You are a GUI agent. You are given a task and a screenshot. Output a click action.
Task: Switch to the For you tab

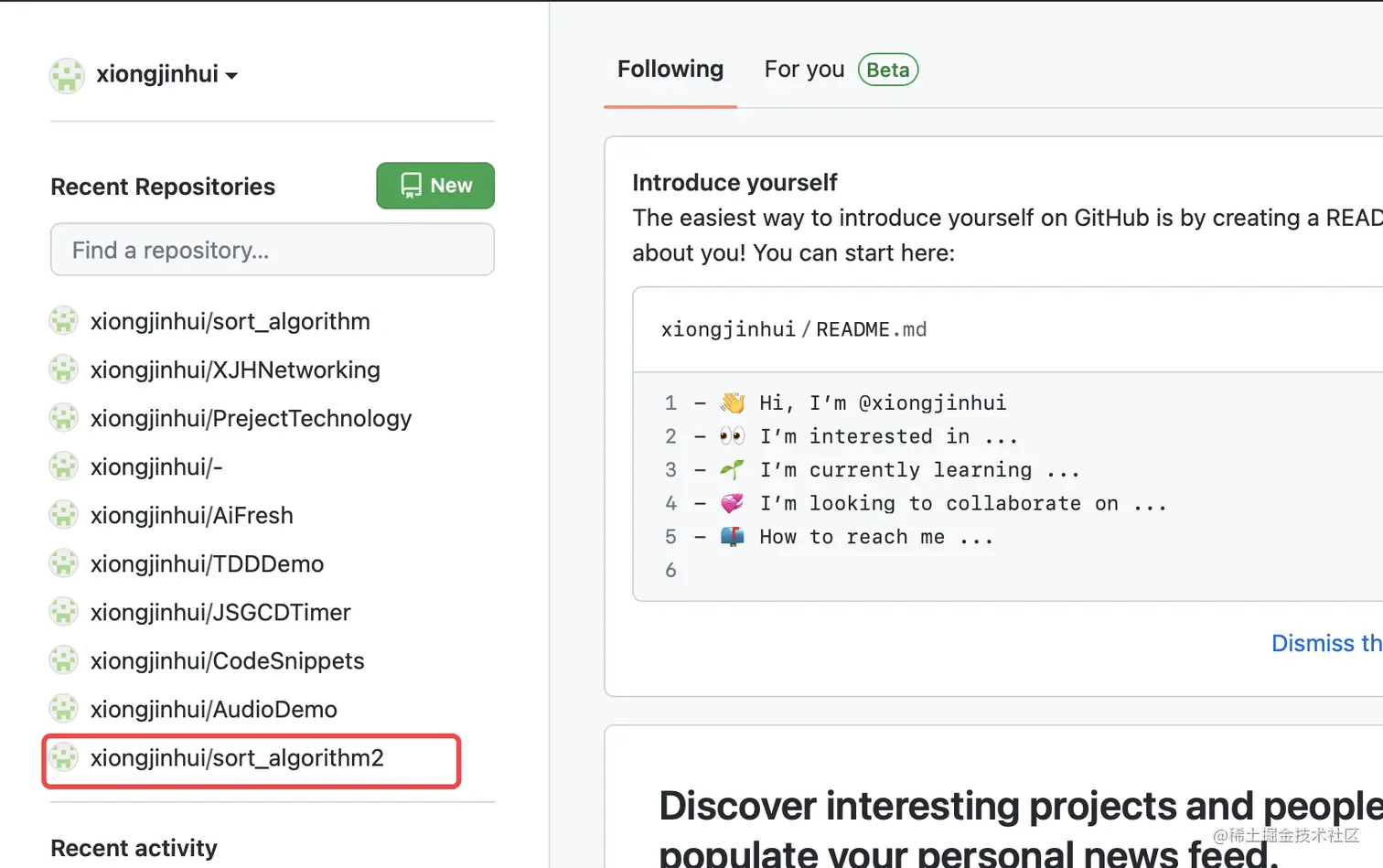click(x=804, y=70)
